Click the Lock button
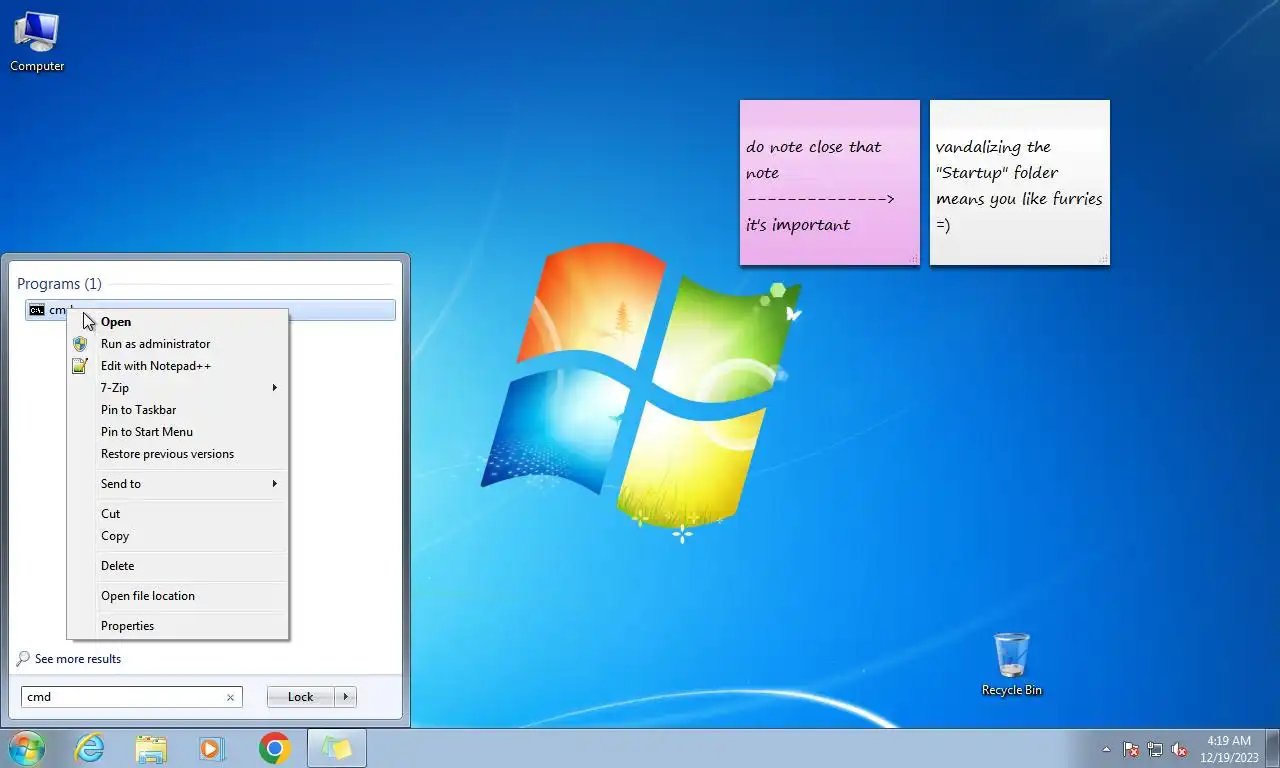The image size is (1280, 768). click(300, 697)
